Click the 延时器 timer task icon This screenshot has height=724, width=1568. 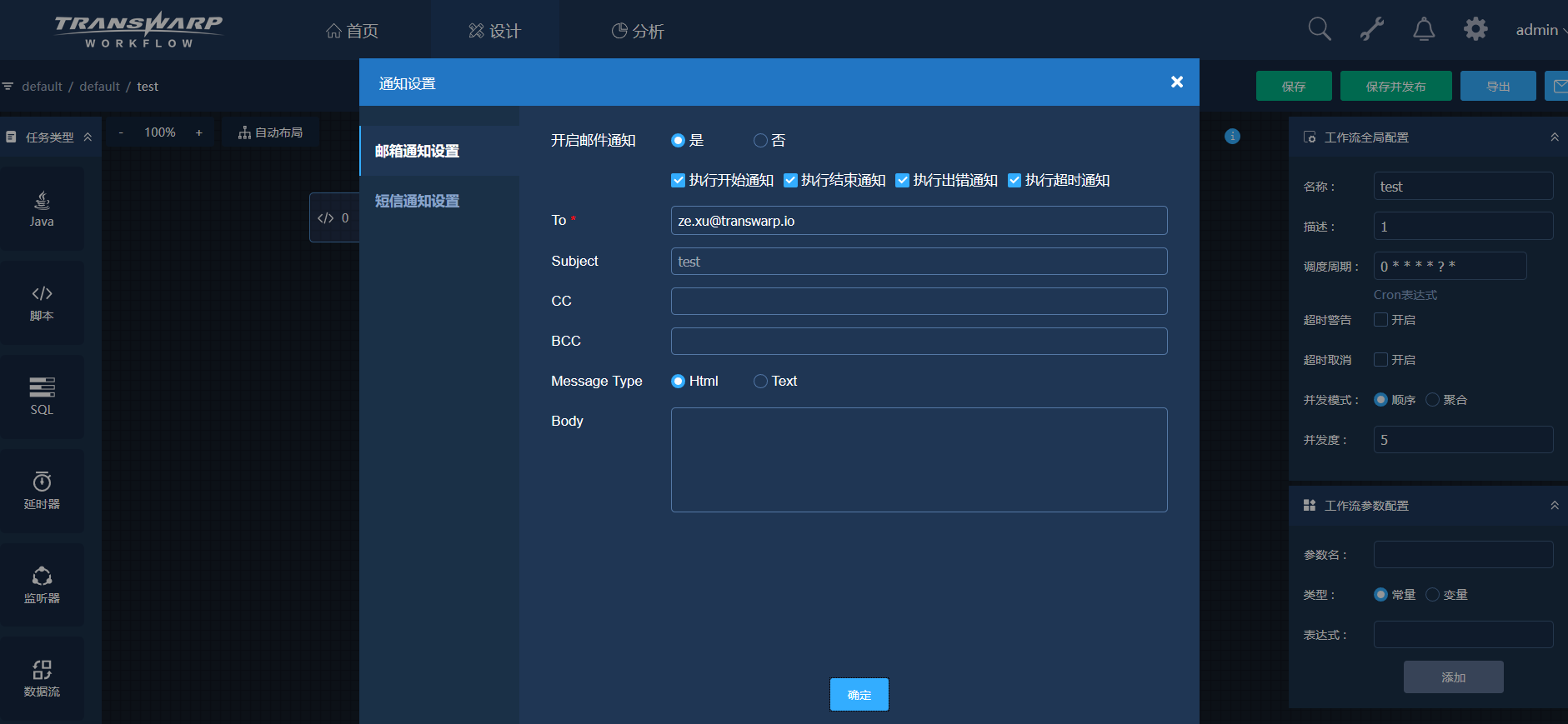42,490
